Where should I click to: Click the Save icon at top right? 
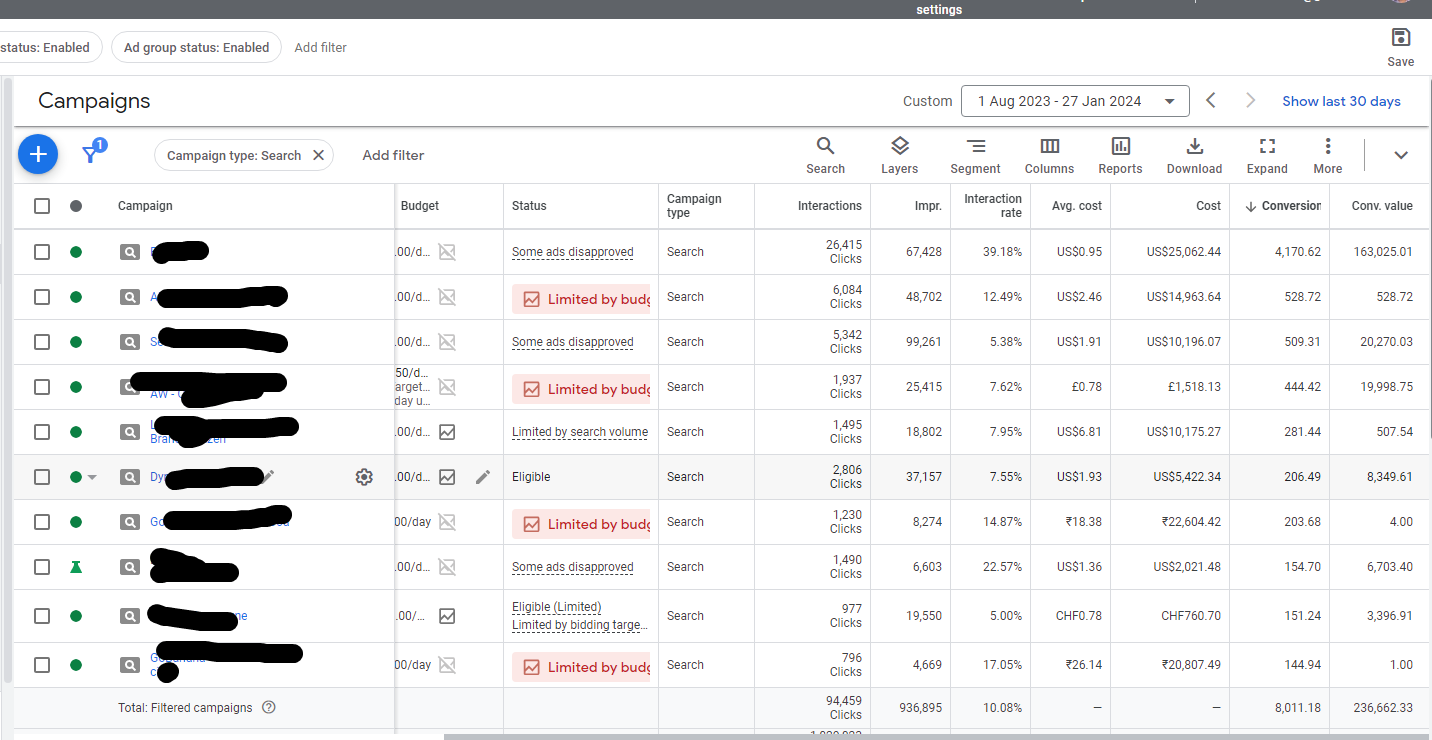click(x=1400, y=46)
